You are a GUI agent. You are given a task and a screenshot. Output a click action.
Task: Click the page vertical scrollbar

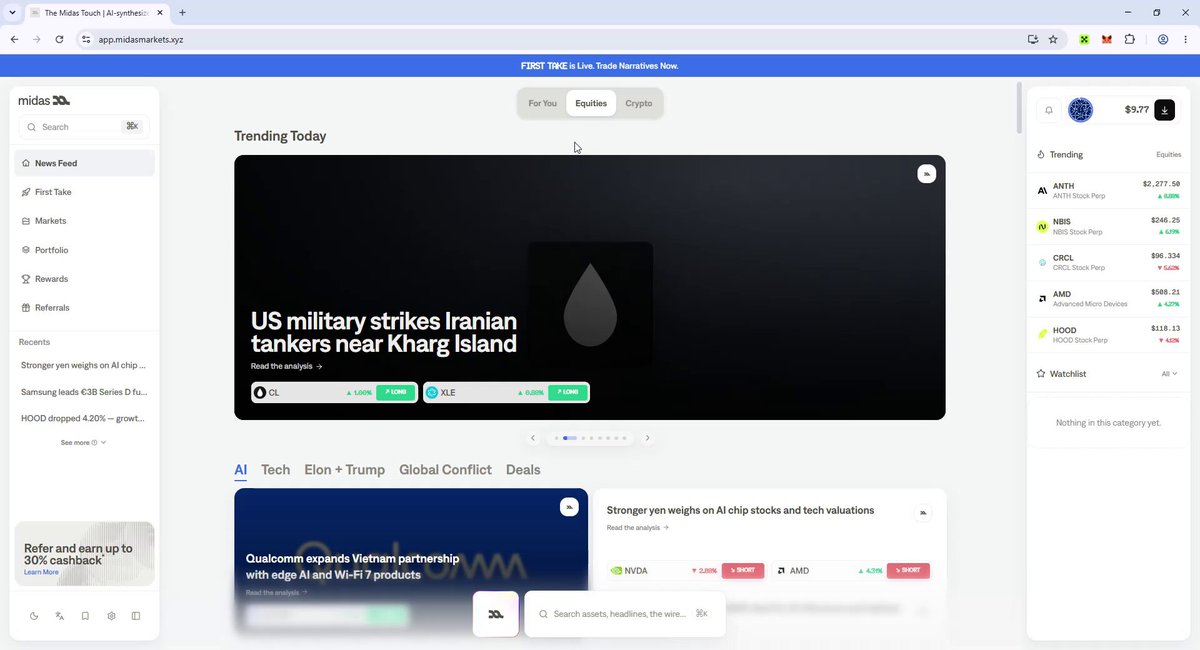pyautogui.click(x=1019, y=108)
